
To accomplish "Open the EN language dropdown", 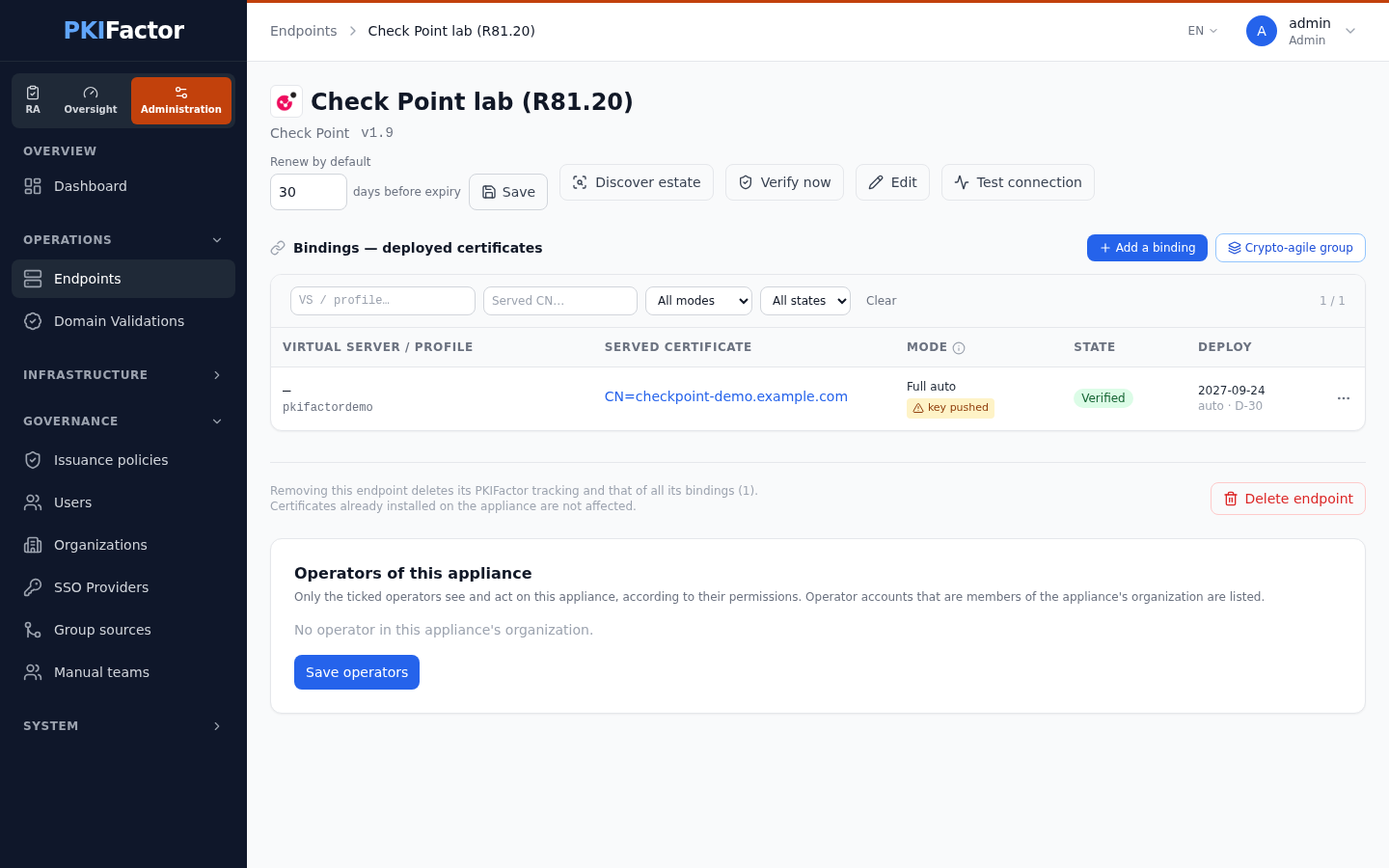I will [1203, 31].
